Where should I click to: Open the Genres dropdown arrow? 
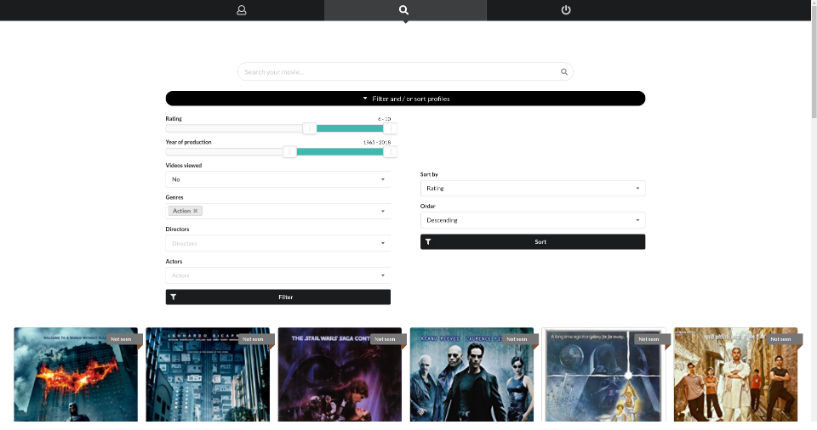(x=383, y=211)
